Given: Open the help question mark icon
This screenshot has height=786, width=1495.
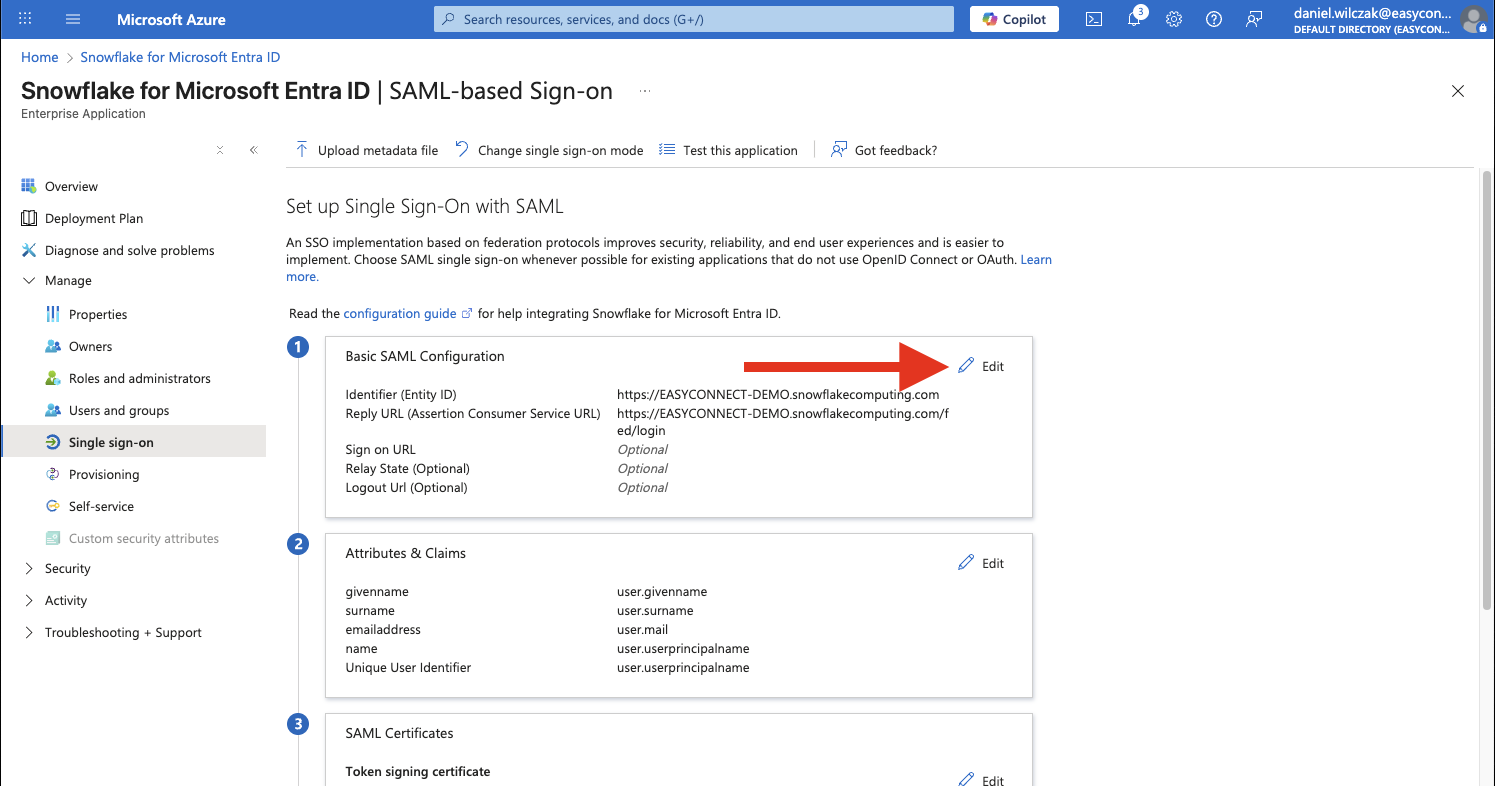Looking at the screenshot, I should [1214, 19].
